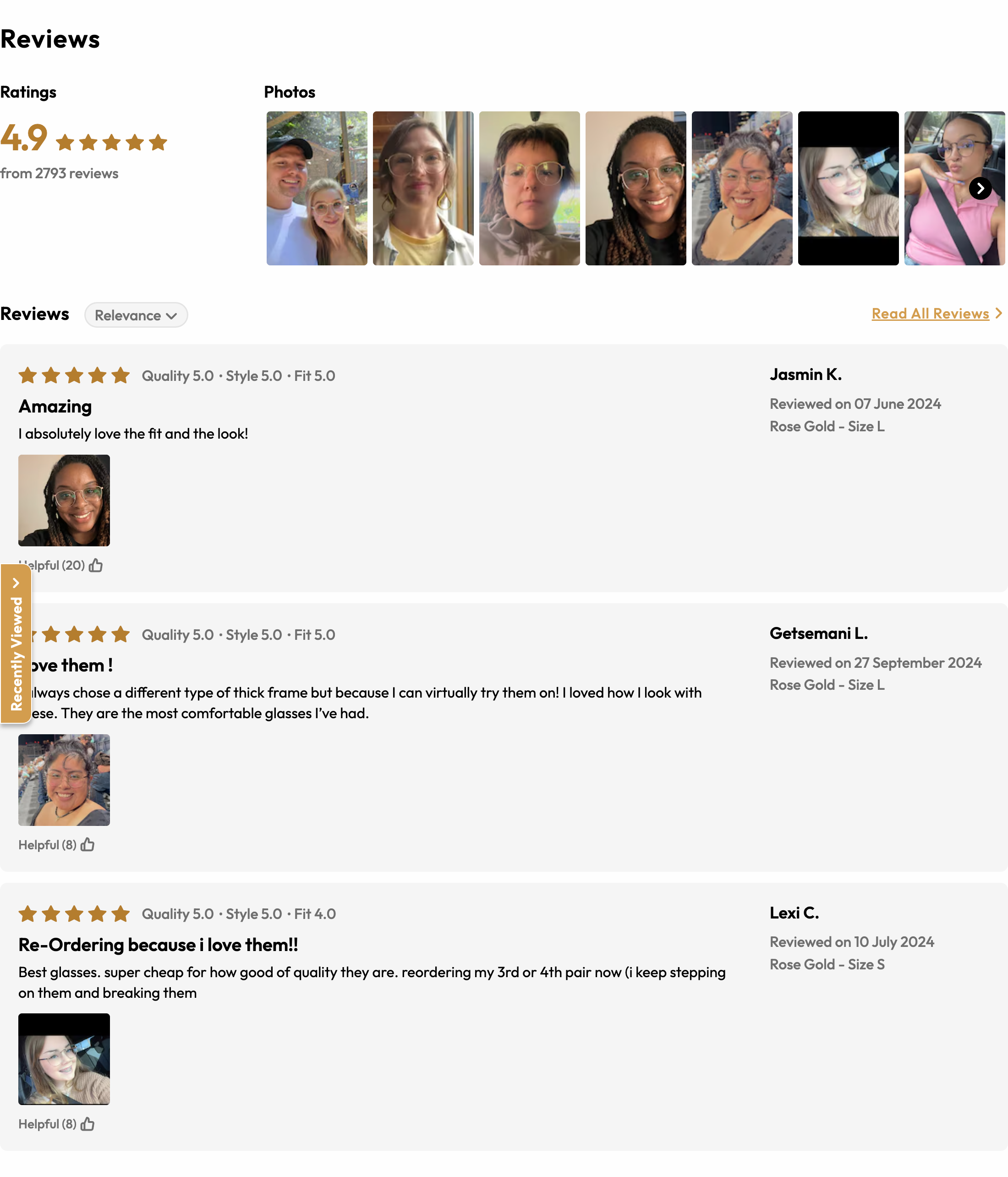Viewport: 1008px width, 1177px height.
Task: Click the five-star overall rating stars
Action: pyautogui.click(x=111, y=142)
